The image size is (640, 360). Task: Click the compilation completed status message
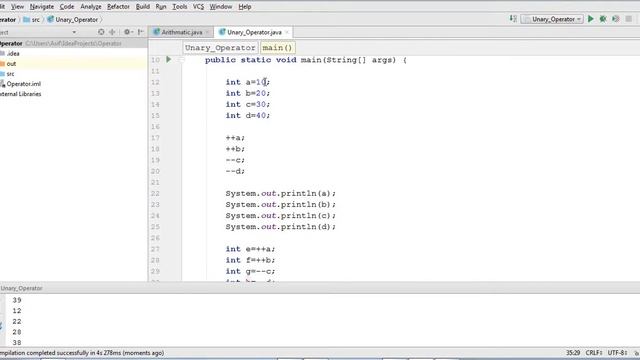82,353
